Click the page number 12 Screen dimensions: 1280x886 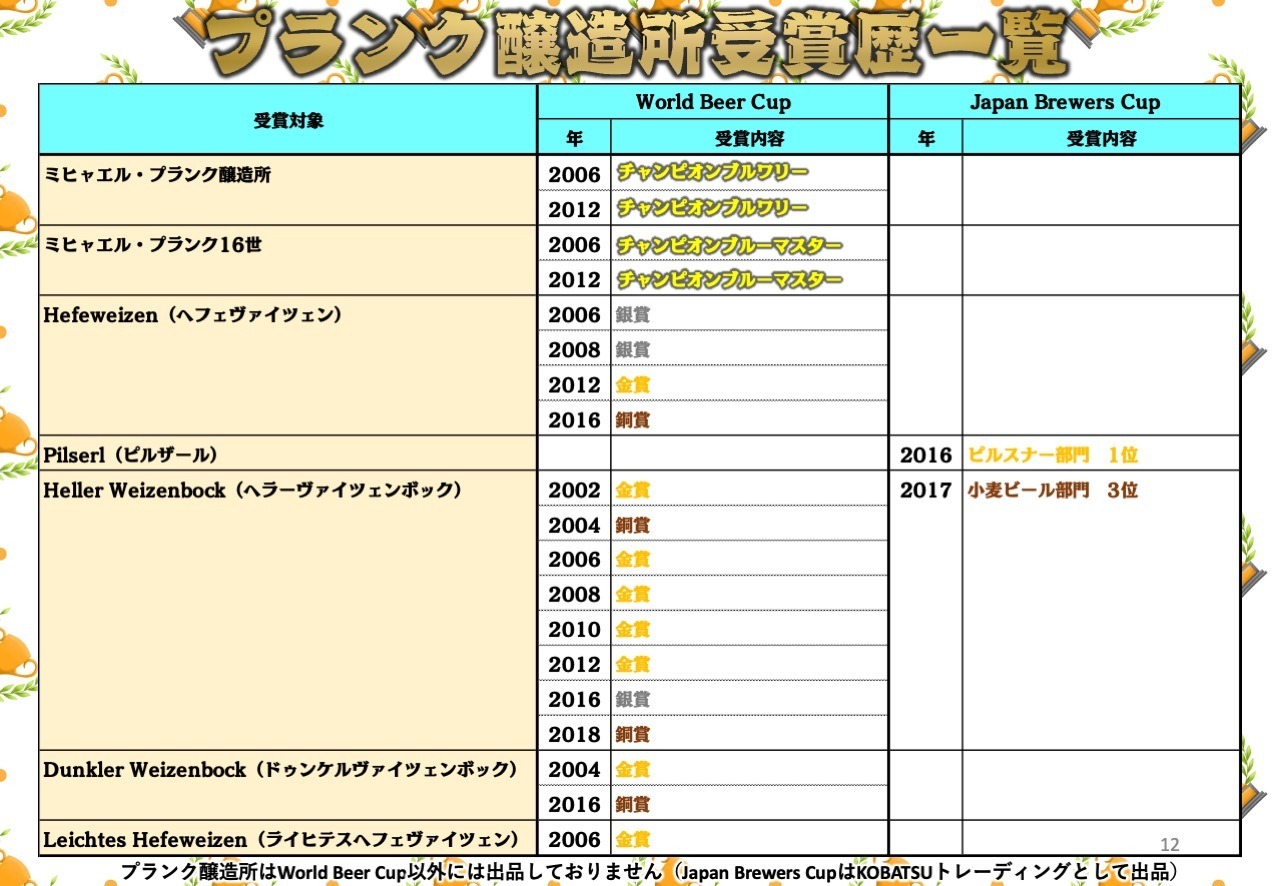pyautogui.click(x=1170, y=845)
